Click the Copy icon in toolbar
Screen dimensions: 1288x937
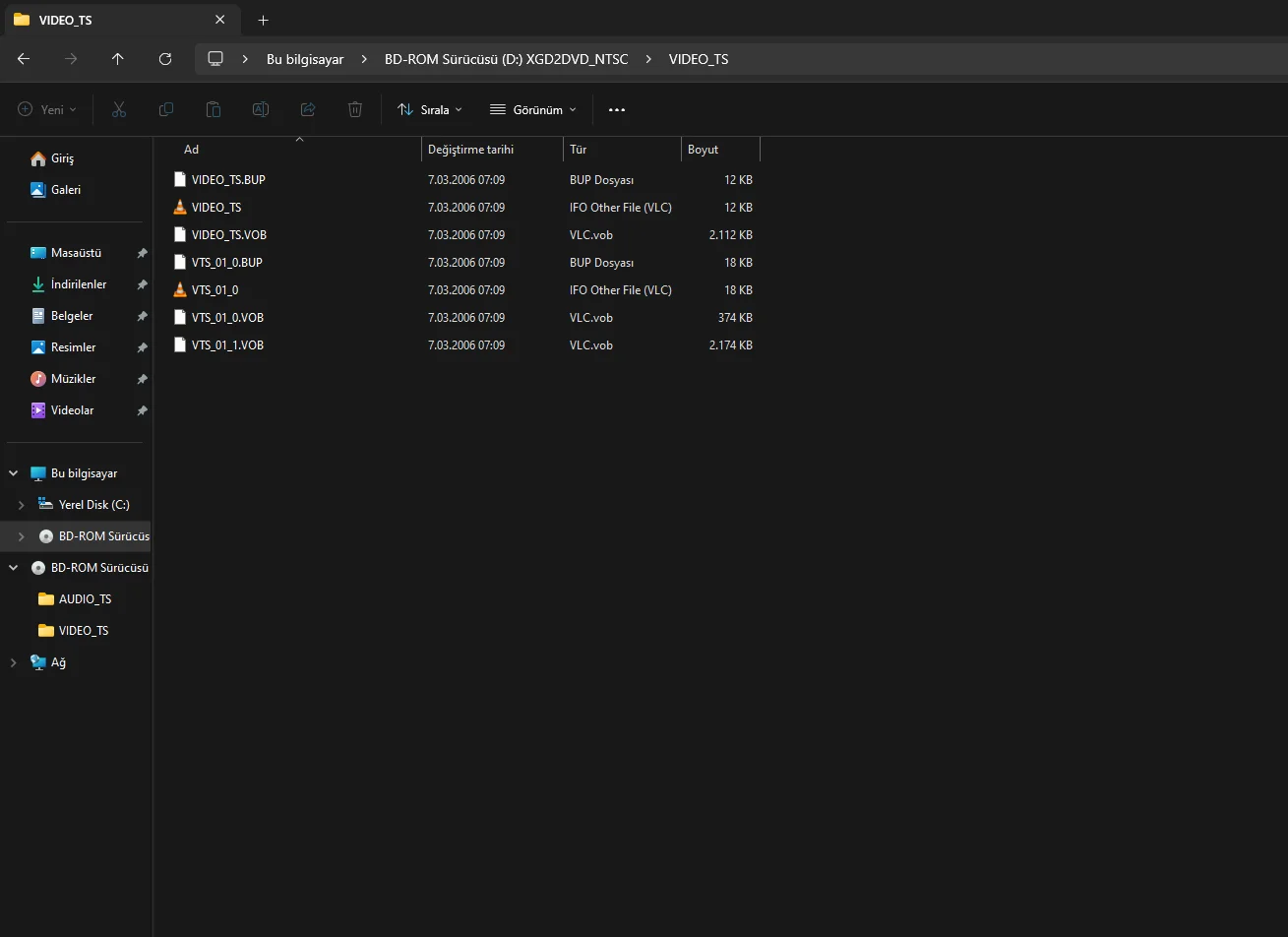(x=166, y=110)
